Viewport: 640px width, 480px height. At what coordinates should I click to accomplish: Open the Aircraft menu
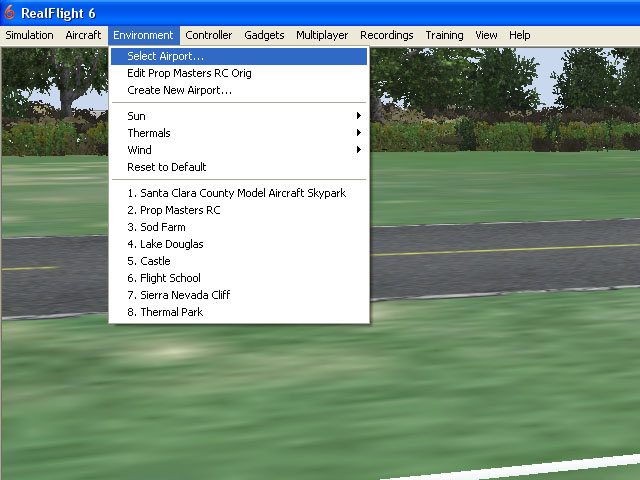point(83,36)
